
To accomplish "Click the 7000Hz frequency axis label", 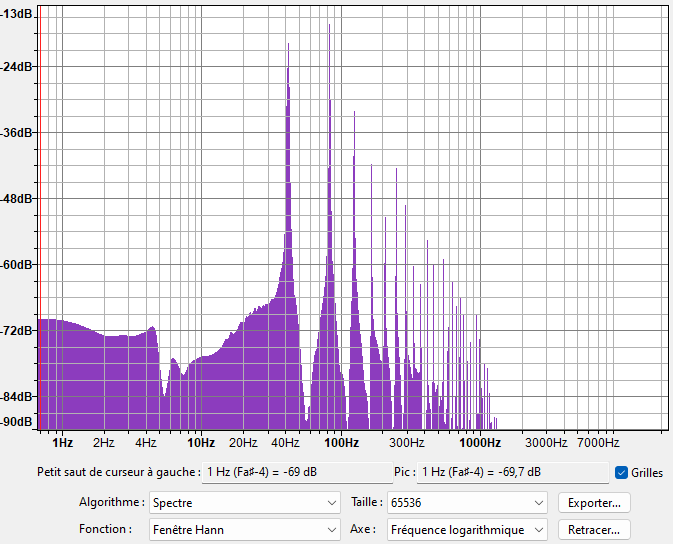I will [598, 443].
